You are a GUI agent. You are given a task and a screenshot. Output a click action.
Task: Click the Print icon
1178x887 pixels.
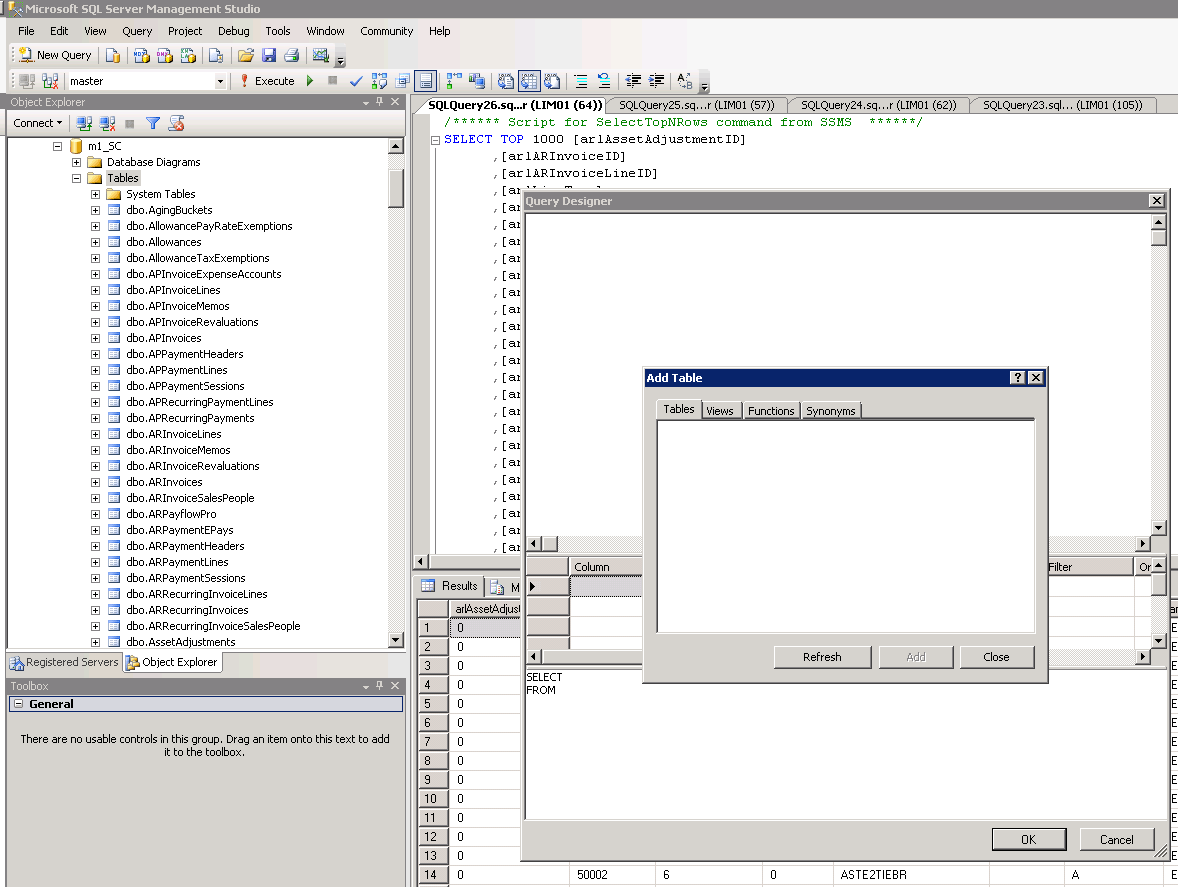pyautogui.click(x=290, y=55)
